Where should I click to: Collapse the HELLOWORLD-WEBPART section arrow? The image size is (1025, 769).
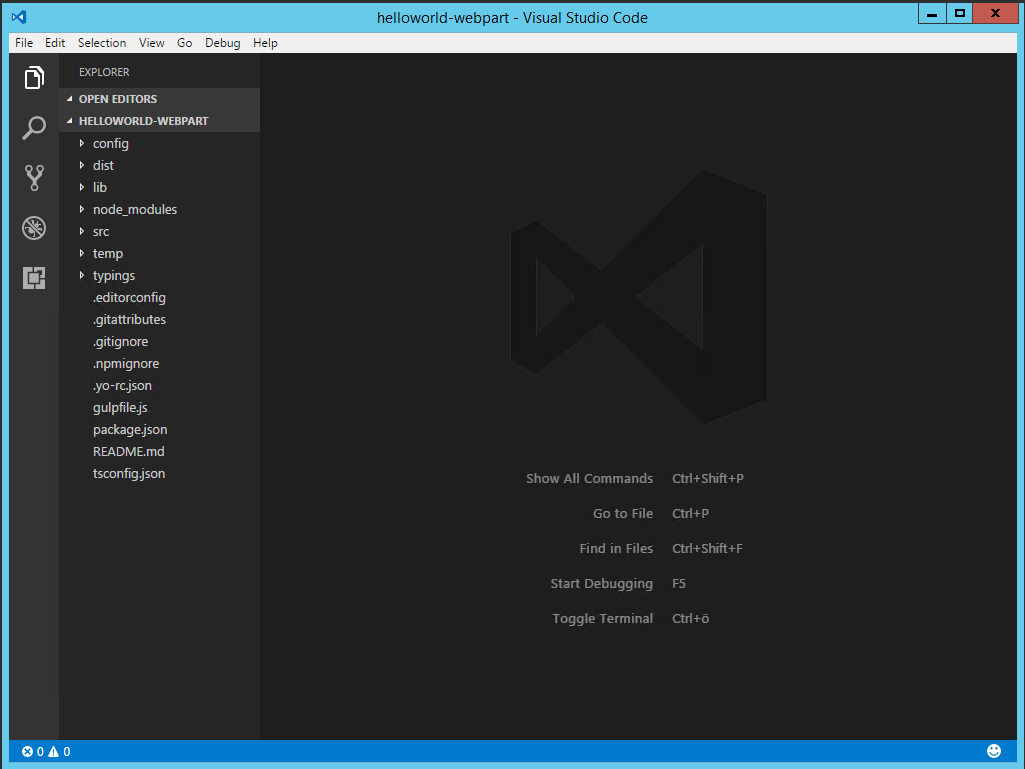pyautogui.click(x=70, y=121)
